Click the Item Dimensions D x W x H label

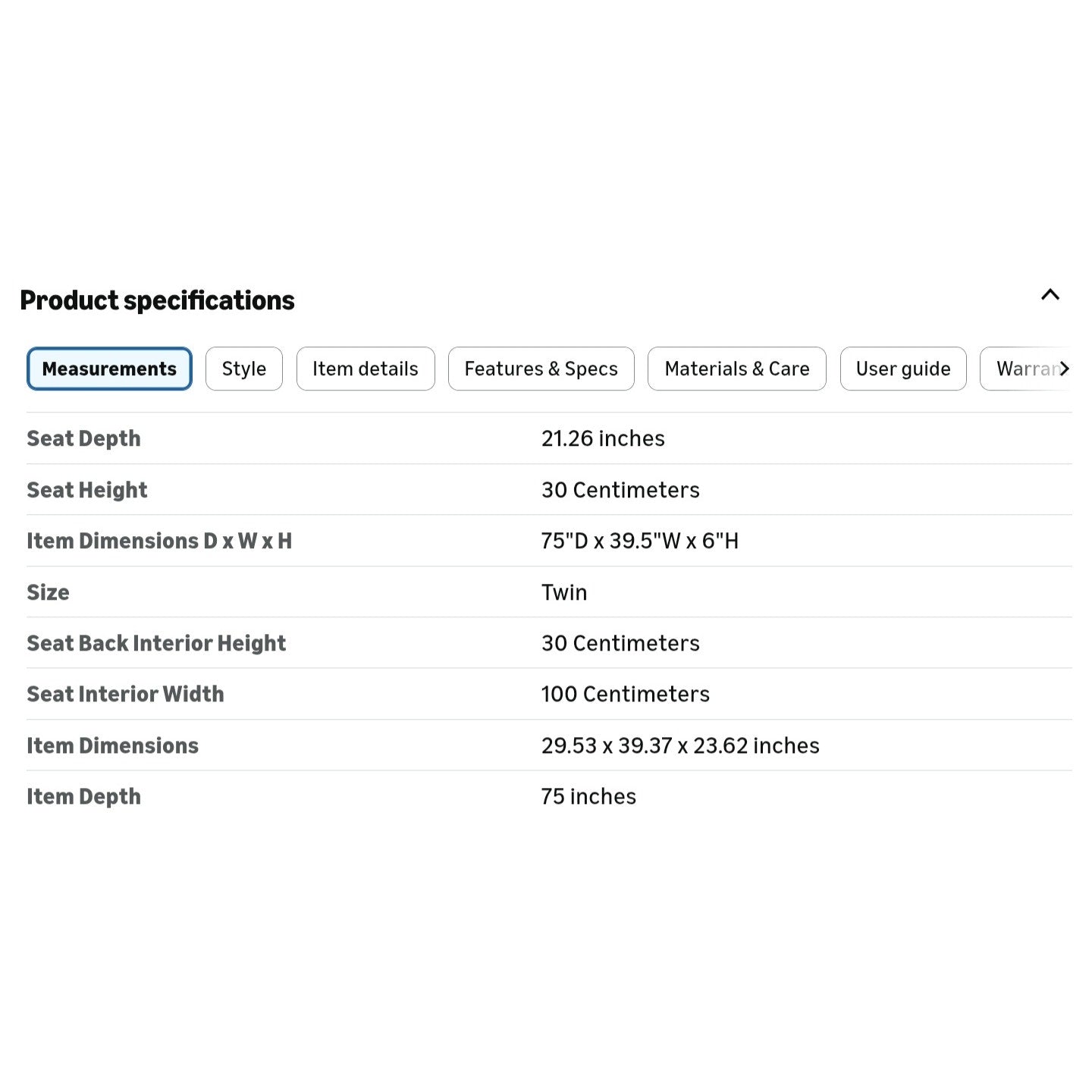159,541
